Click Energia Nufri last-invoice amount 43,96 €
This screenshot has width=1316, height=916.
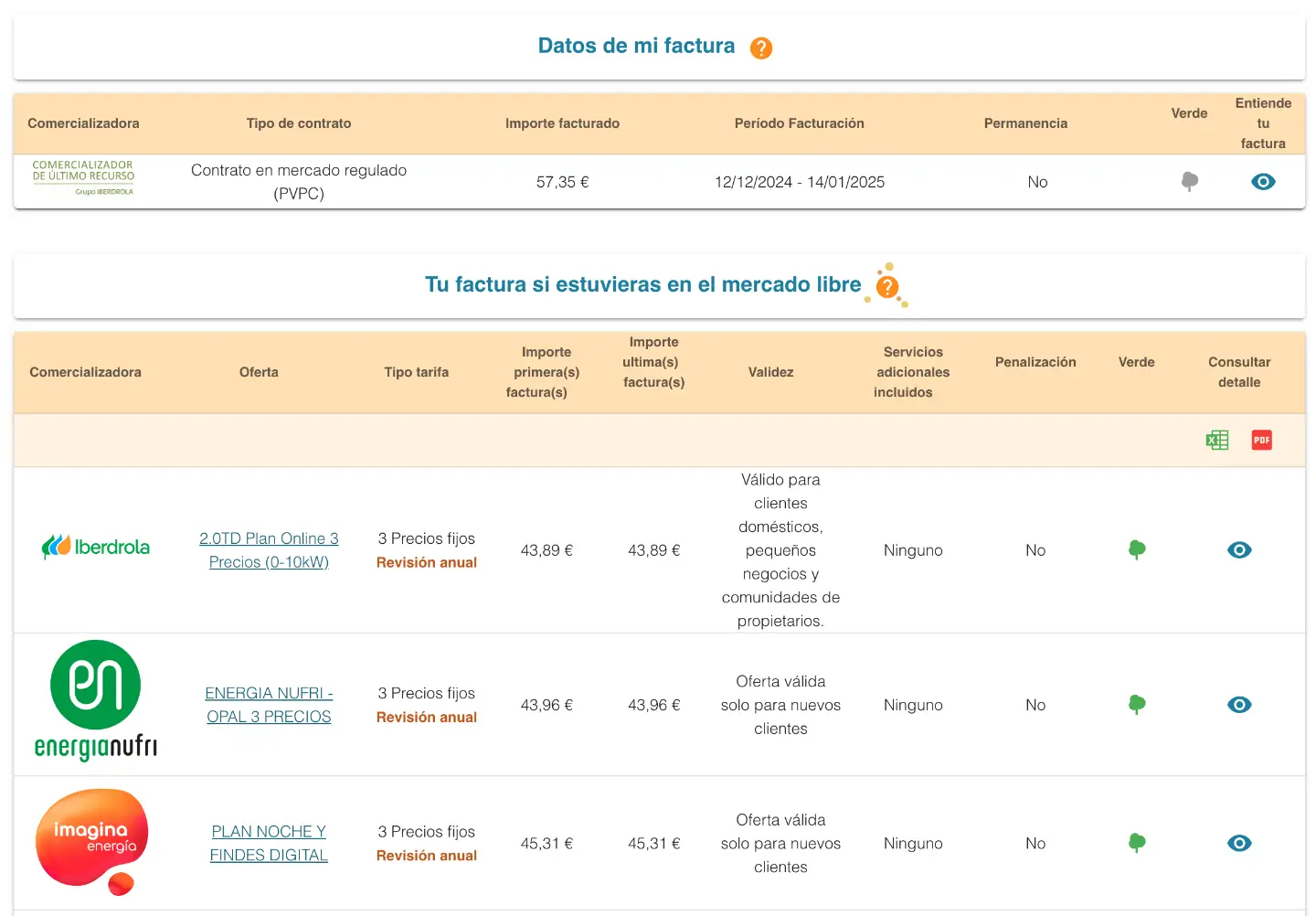click(654, 705)
